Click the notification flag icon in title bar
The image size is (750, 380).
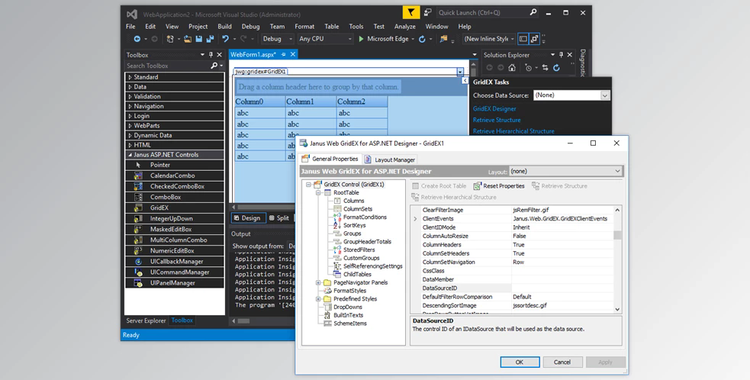(x=411, y=13)
